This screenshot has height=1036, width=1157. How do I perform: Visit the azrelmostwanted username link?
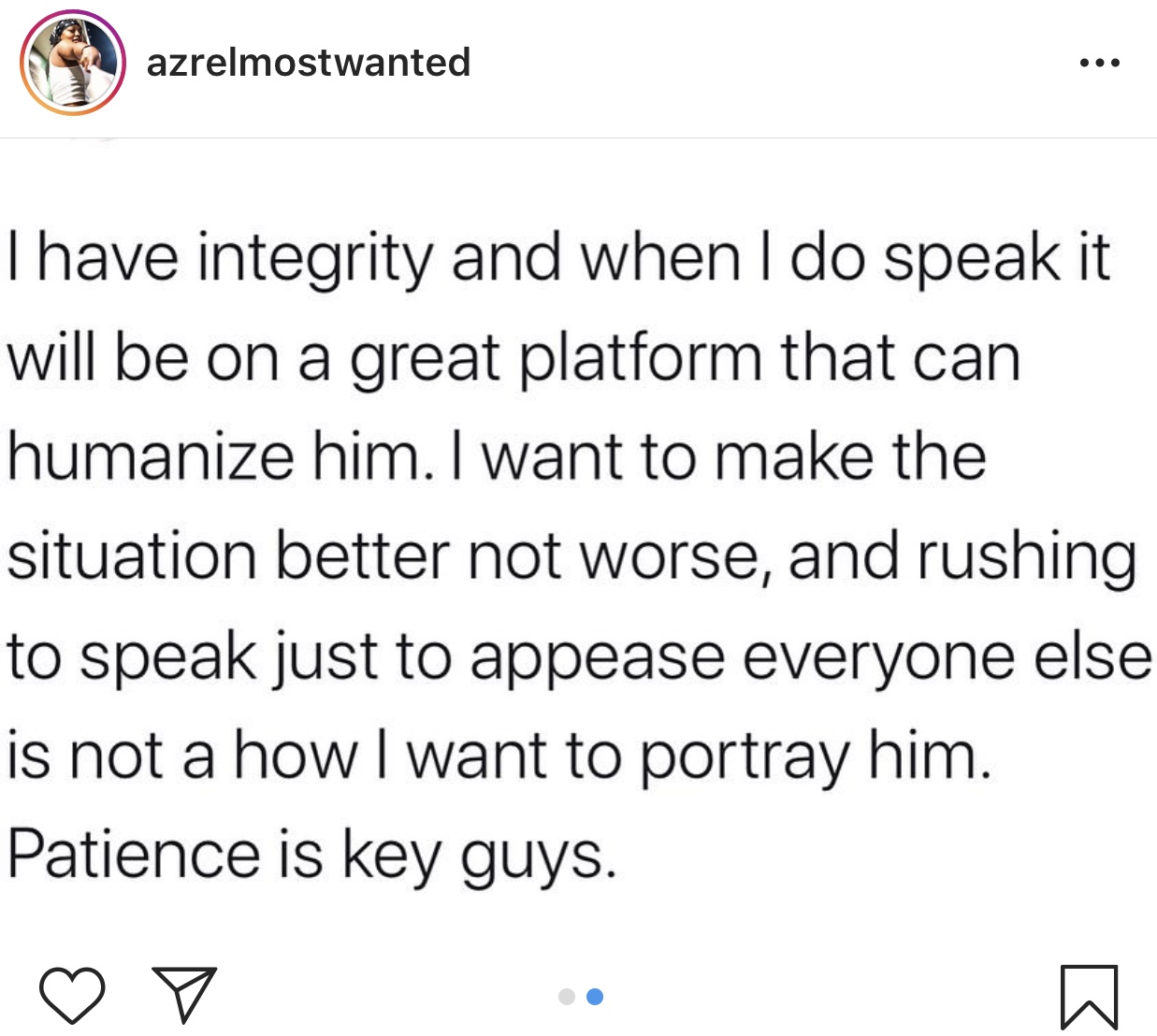309,64
